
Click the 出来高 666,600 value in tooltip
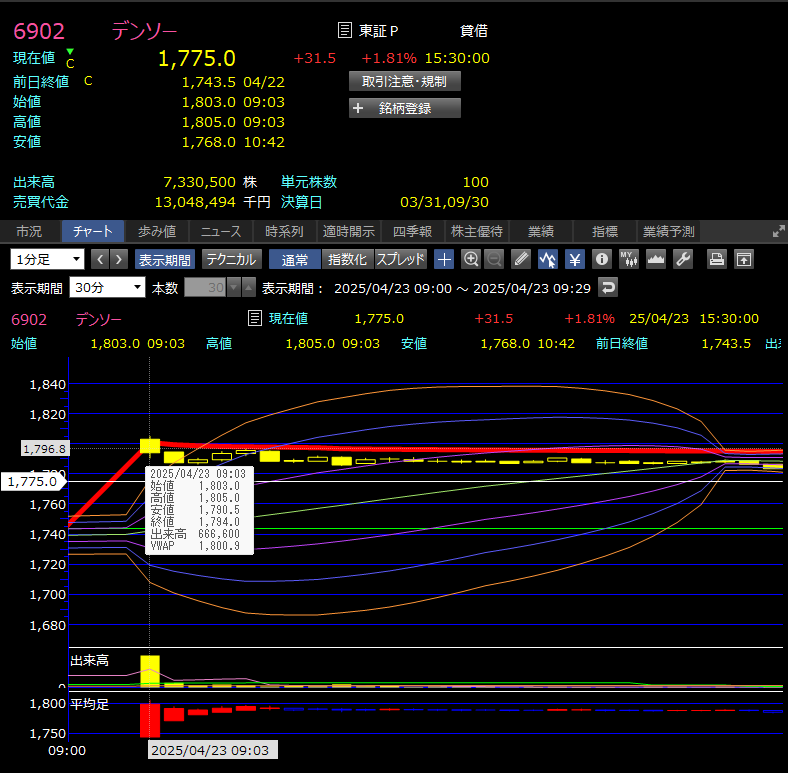click(219, 534)
